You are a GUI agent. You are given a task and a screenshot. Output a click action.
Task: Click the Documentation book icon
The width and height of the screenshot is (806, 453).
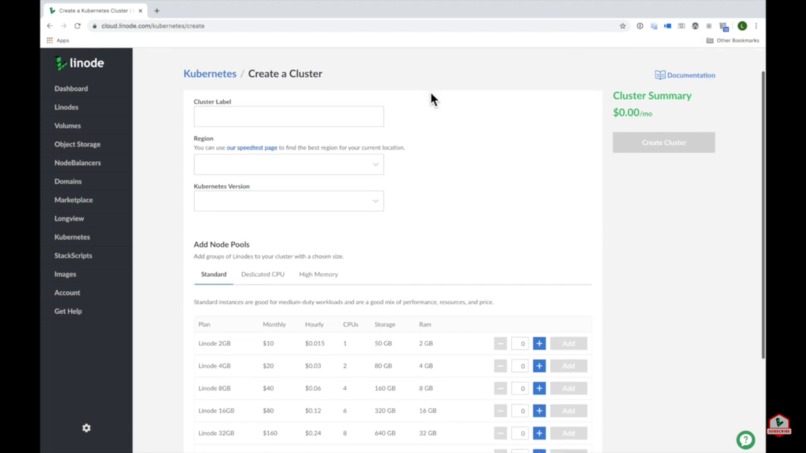pyautogui.click(x=660, y=75)
